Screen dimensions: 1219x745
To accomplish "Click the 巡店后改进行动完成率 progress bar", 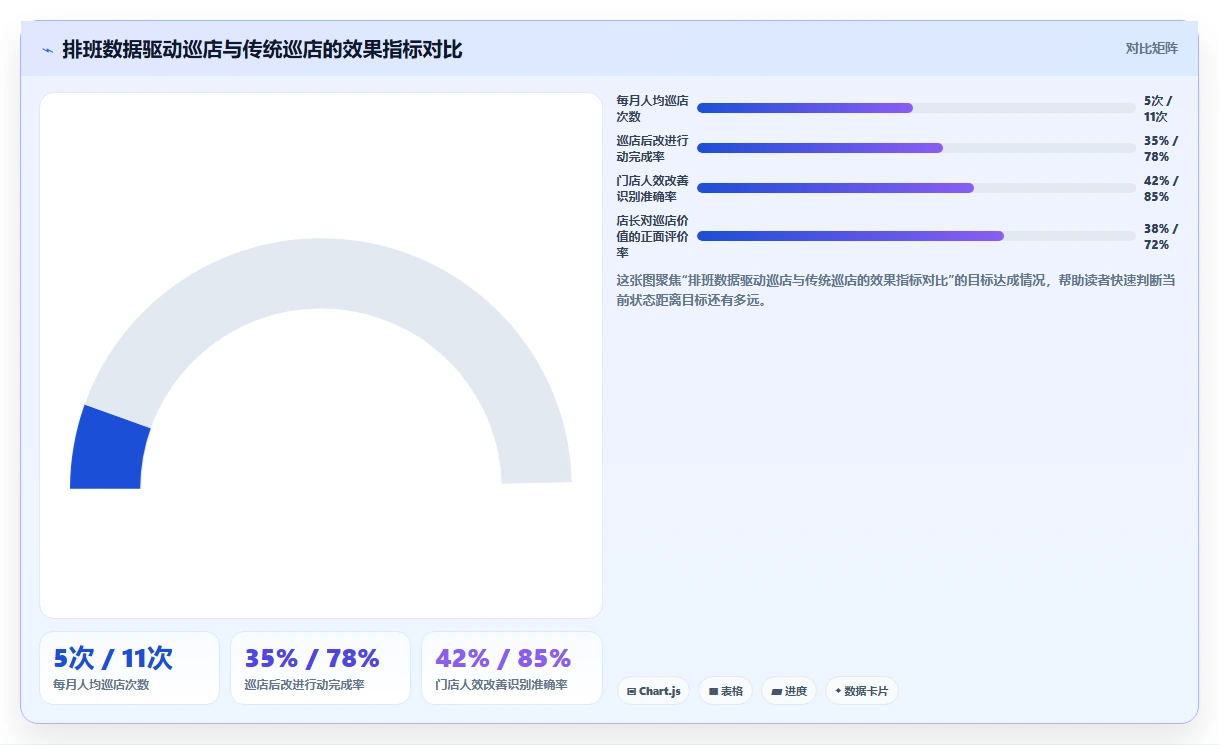I will pos(916,148).
